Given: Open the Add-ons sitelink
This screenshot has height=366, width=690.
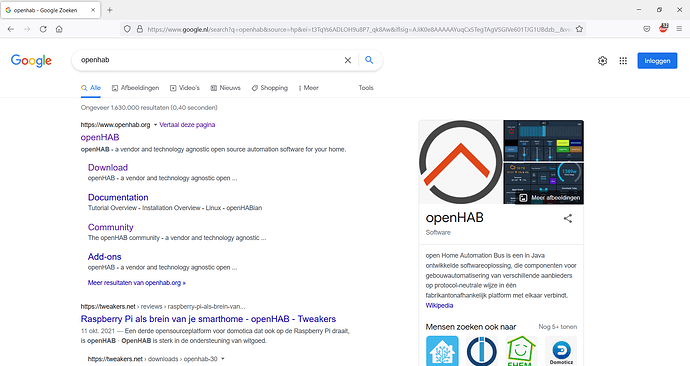Looking at the screenshot, I should [104, 257].
